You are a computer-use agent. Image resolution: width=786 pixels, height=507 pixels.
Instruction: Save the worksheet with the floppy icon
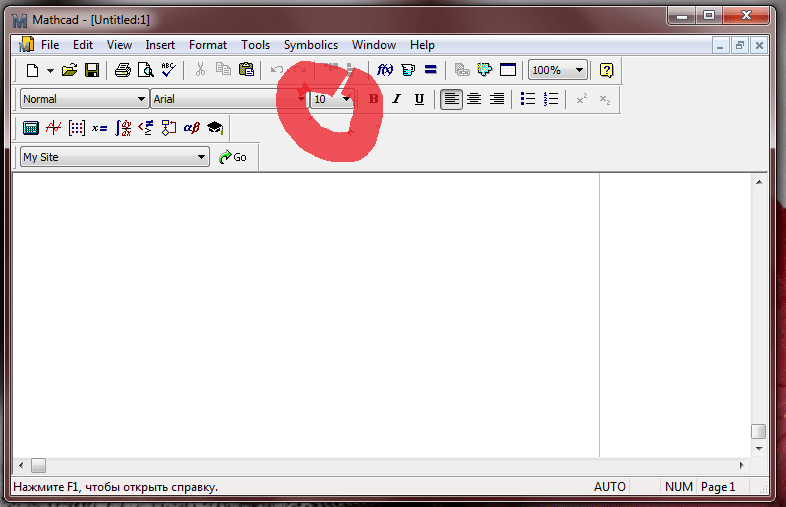click(x=92, y=70)
